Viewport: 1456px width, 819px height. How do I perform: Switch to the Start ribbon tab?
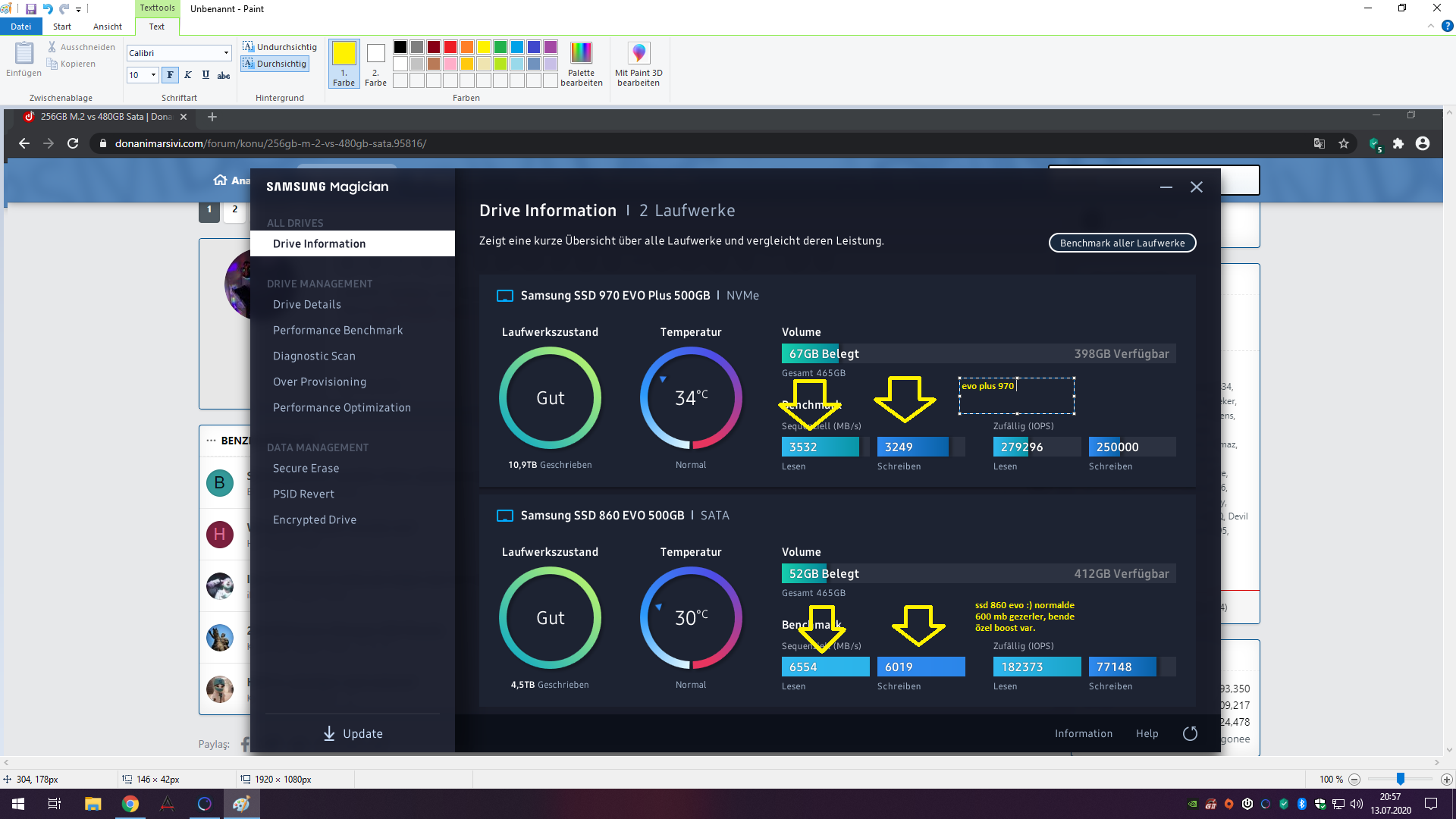tap(62, 27)
